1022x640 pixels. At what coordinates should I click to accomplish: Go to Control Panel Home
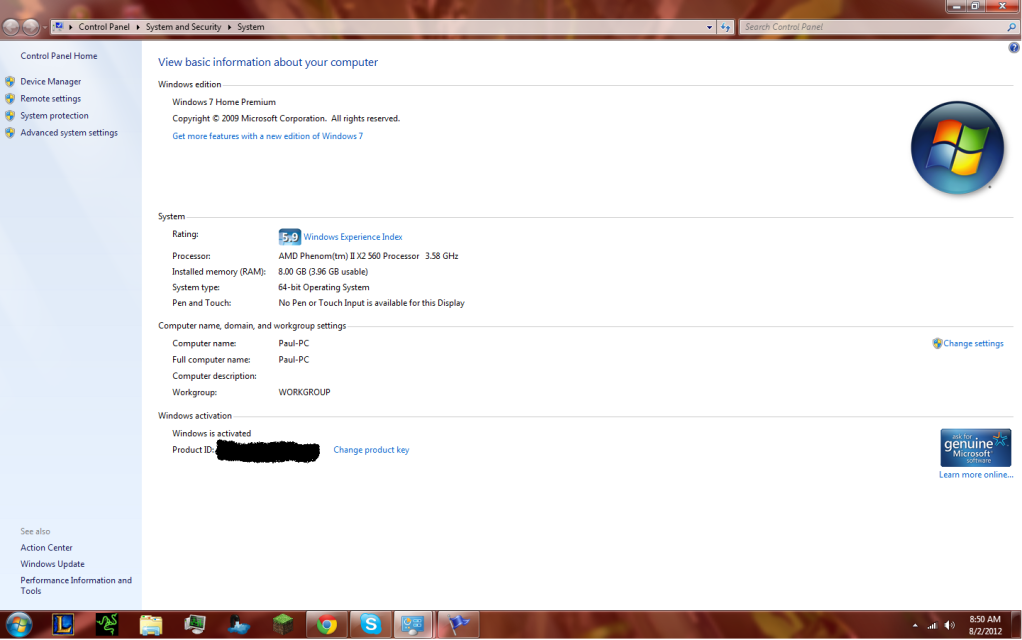tap(59, 56)
